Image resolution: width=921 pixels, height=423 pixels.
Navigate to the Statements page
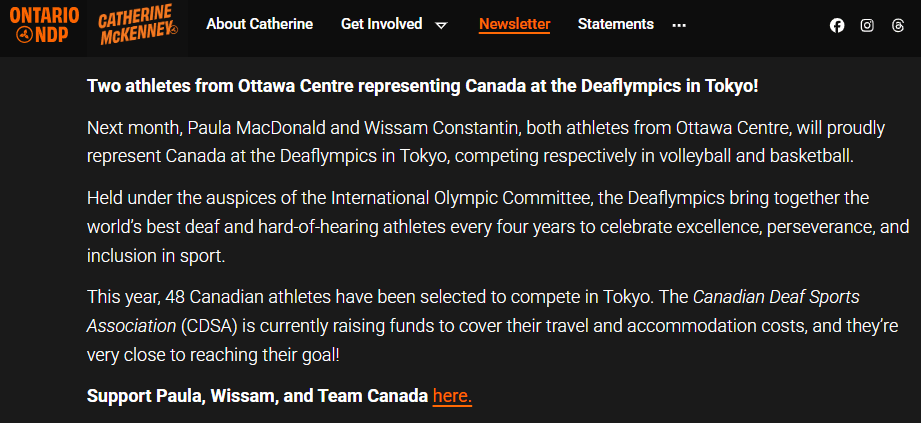(615, 24)
